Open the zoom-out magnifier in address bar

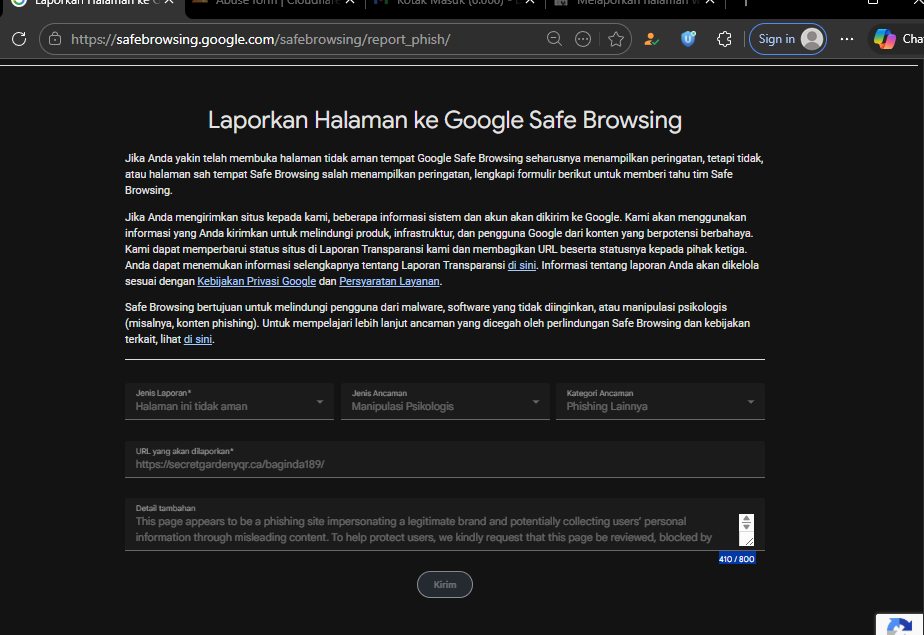pyautogui.click(x=554, y=39)
